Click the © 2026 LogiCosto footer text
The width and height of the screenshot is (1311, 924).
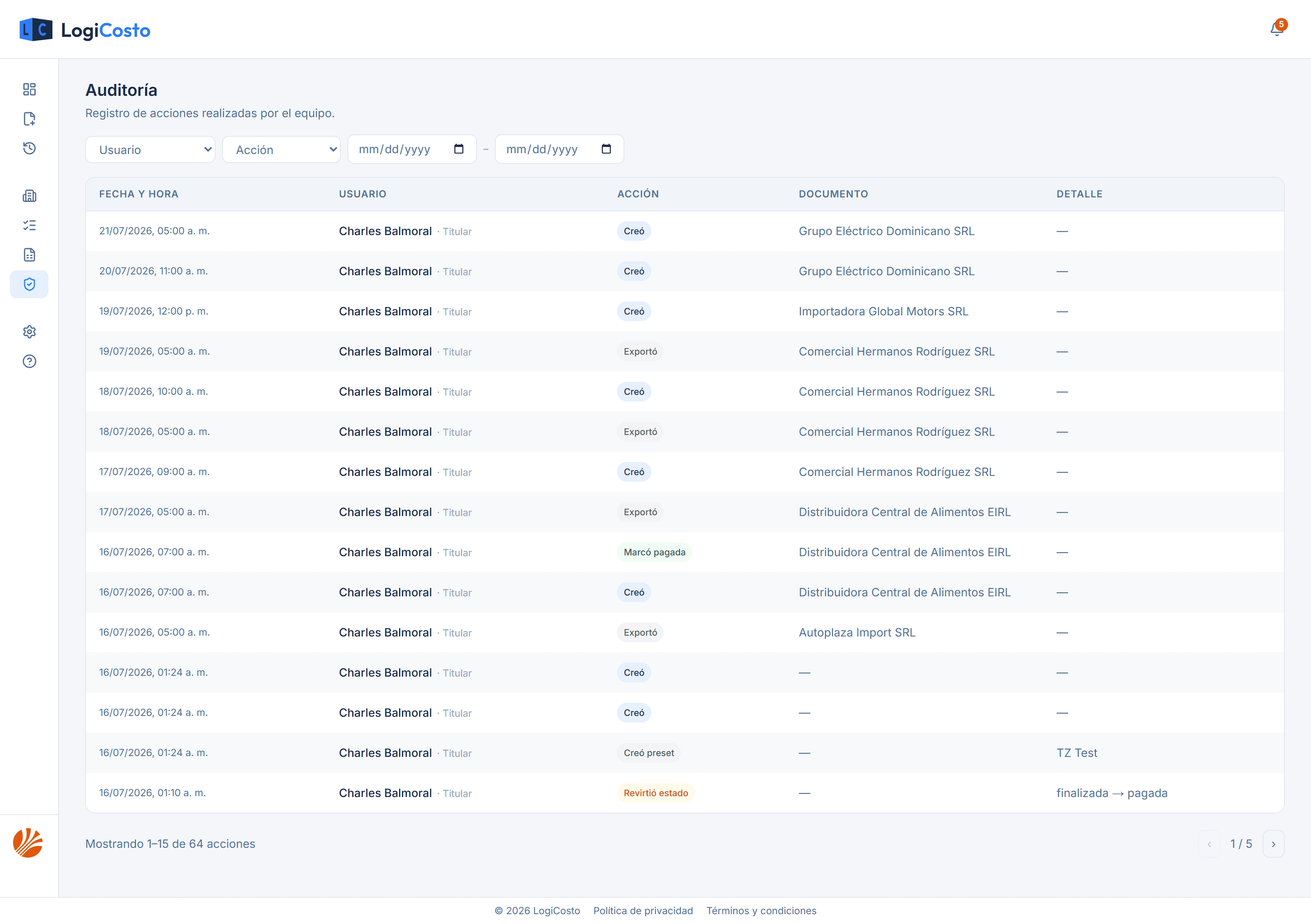[537, 911]
